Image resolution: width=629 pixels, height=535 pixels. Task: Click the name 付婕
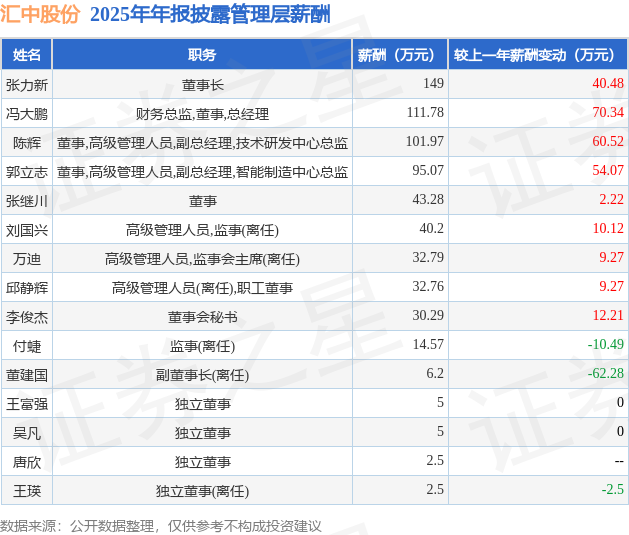pyautogui.click(x=27, y=346)
